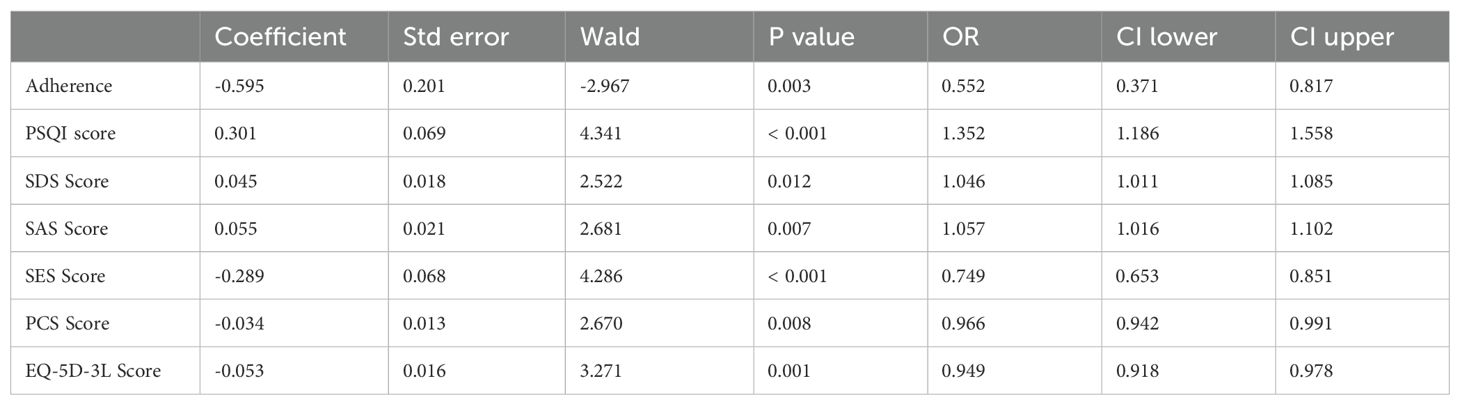The height and width of the screenshot is (405, 1460).
Task: Select the PSQI Wald value 4.341
Action: click(x=600, y=133)
